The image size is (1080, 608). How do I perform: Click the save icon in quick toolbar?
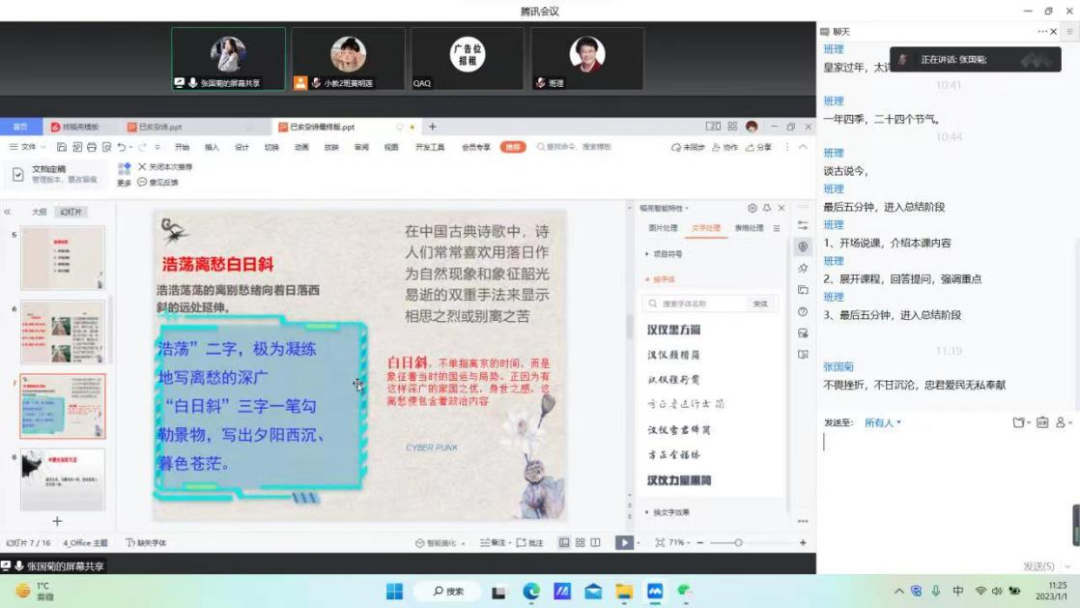click(62, 147)
